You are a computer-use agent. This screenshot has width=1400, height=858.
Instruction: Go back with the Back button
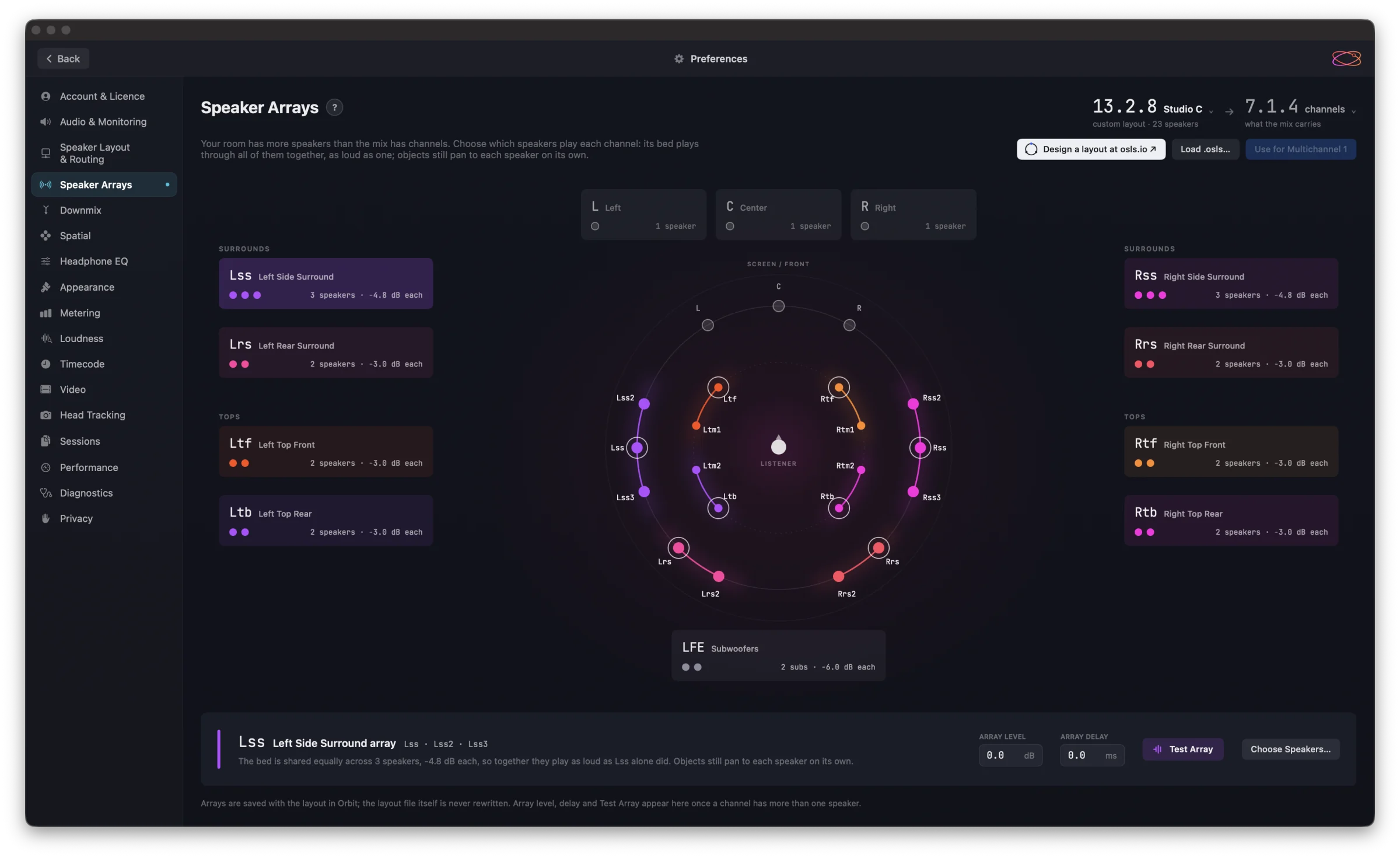(63, 58)
